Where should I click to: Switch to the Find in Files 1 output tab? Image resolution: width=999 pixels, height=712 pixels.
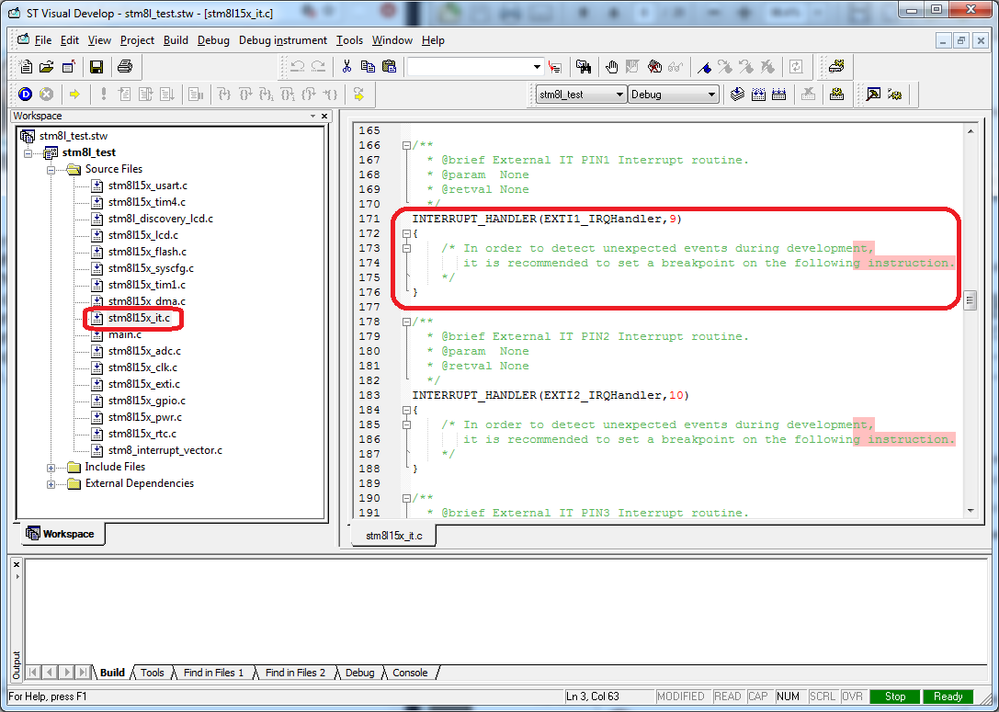213,673
